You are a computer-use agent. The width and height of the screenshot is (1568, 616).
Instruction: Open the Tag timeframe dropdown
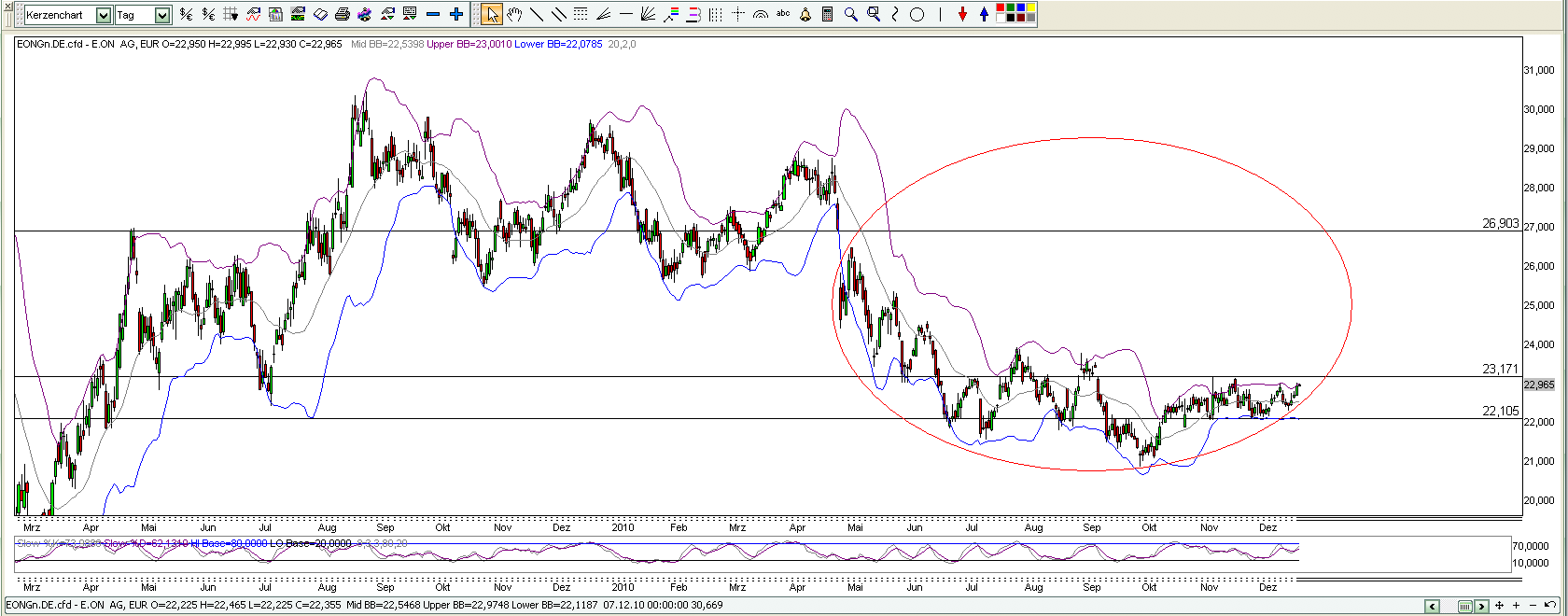point(162,15)
